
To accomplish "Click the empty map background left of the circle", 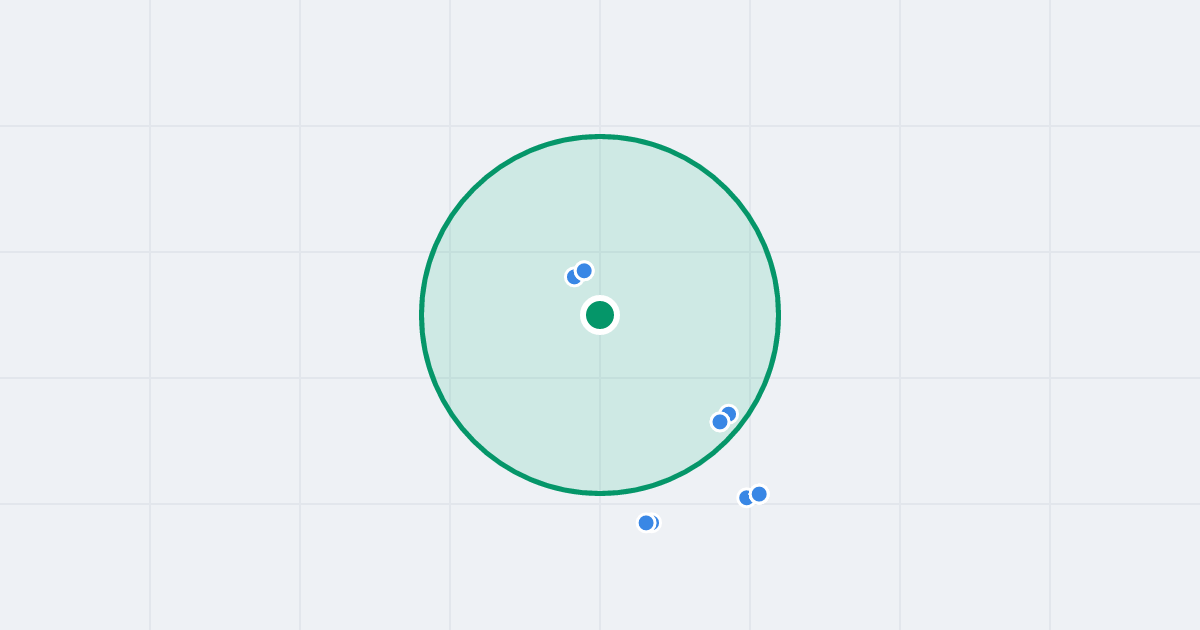I will [210, 315].
